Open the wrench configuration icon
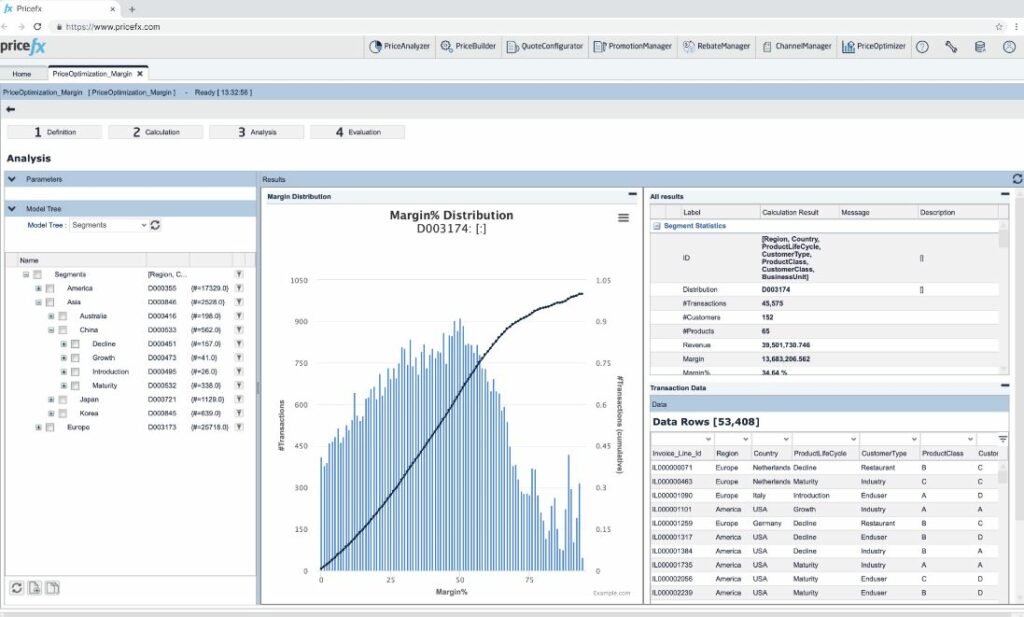 point(951,47)
